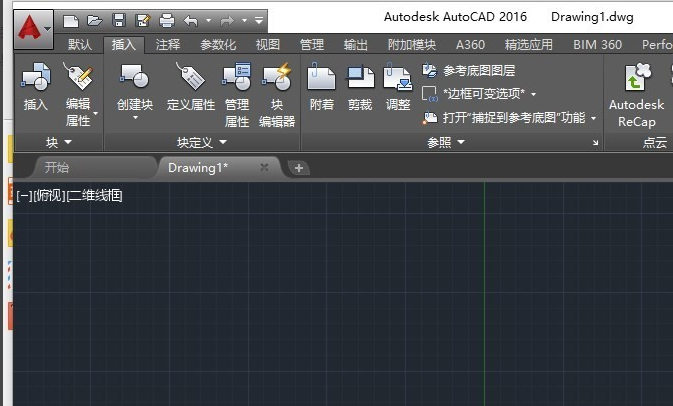Click the Save icon in quick access toolbar
The height and width of the screenshot is (406, 673).
119,19
